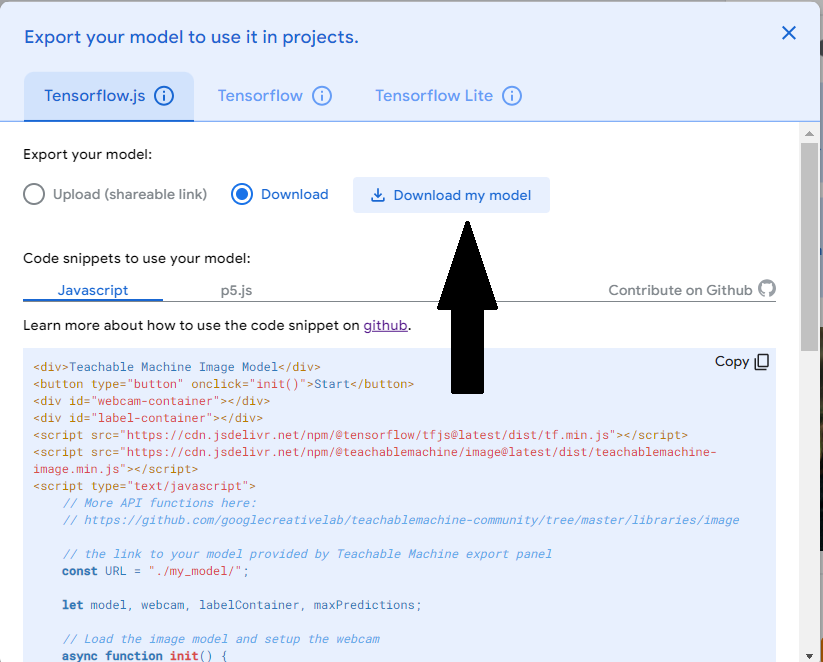Screen dimensions: 823x662
Task: Open info icon next to Tensorflow.js
Action: 164,96
